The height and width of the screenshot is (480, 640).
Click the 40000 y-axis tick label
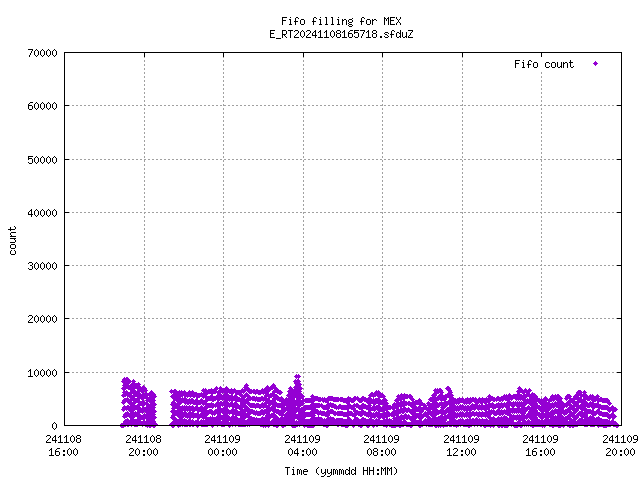42,213
